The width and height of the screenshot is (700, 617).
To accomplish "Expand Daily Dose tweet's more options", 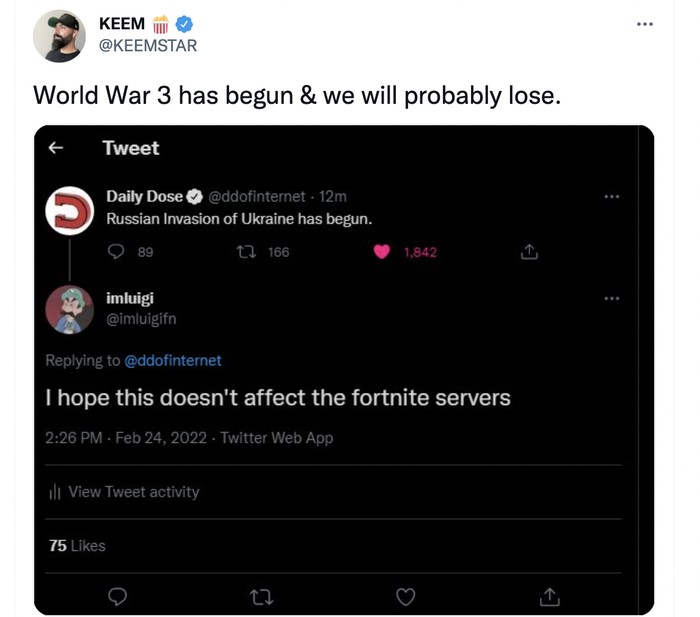I will point(612,197).
